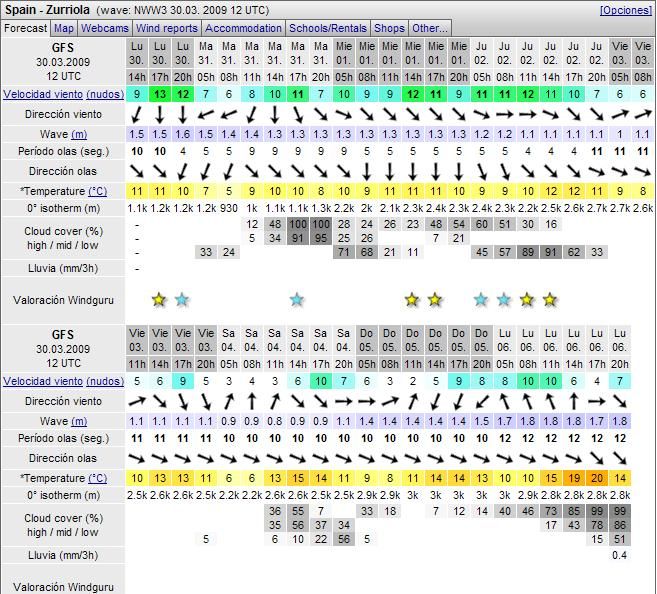This screenshot has width=657, height=594.
Task: Open the Schools/Rentals tab
Action: [328, 28]
